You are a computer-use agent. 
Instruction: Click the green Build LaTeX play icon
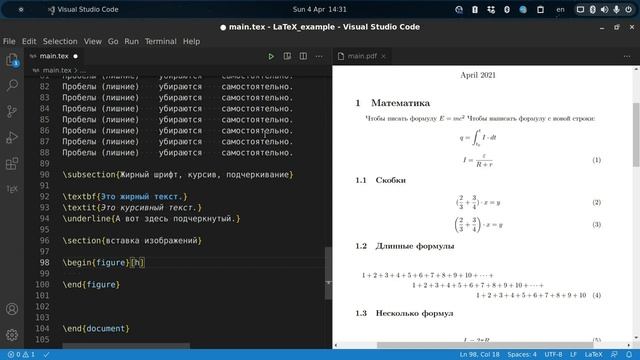[271, 56]
